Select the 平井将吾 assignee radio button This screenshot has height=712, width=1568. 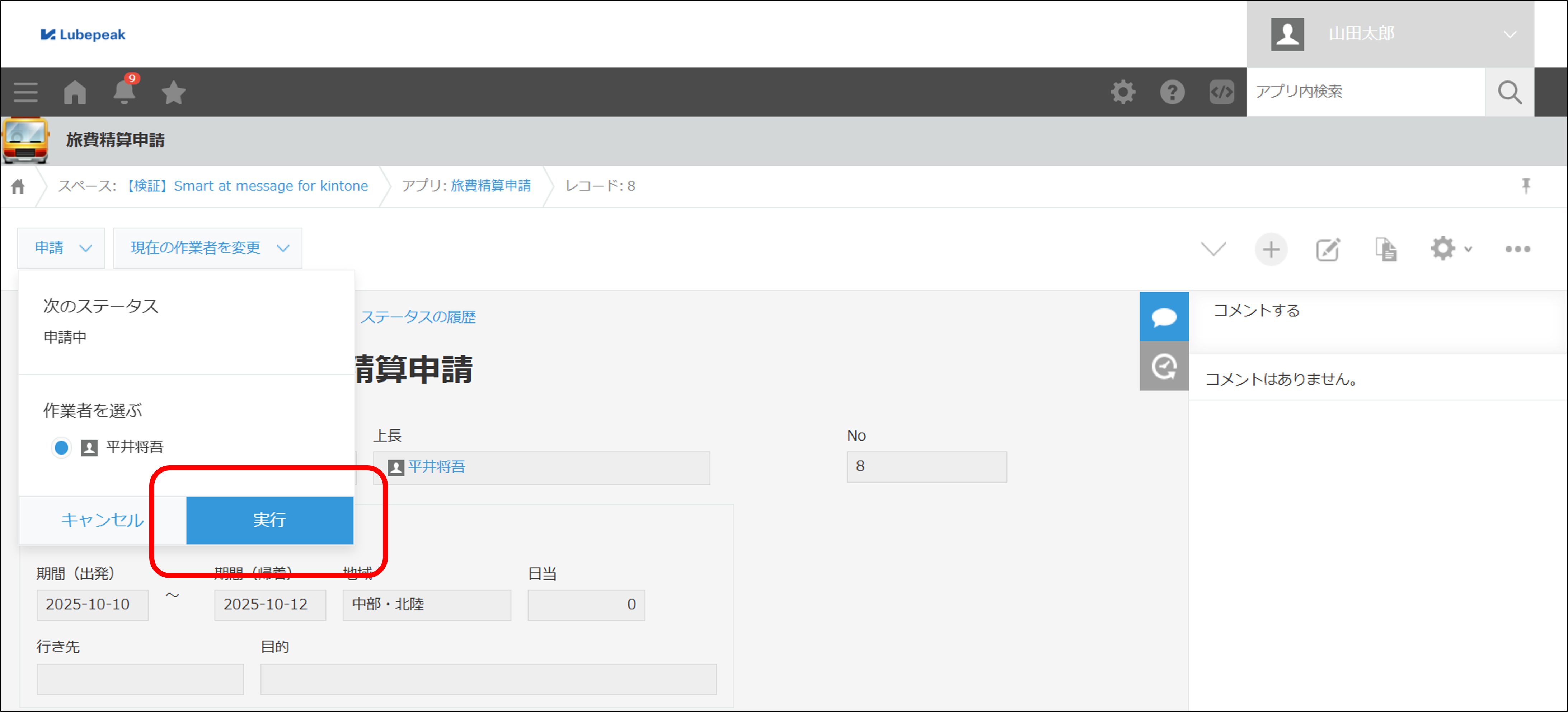pyautogui.click(x=61, y=448)
